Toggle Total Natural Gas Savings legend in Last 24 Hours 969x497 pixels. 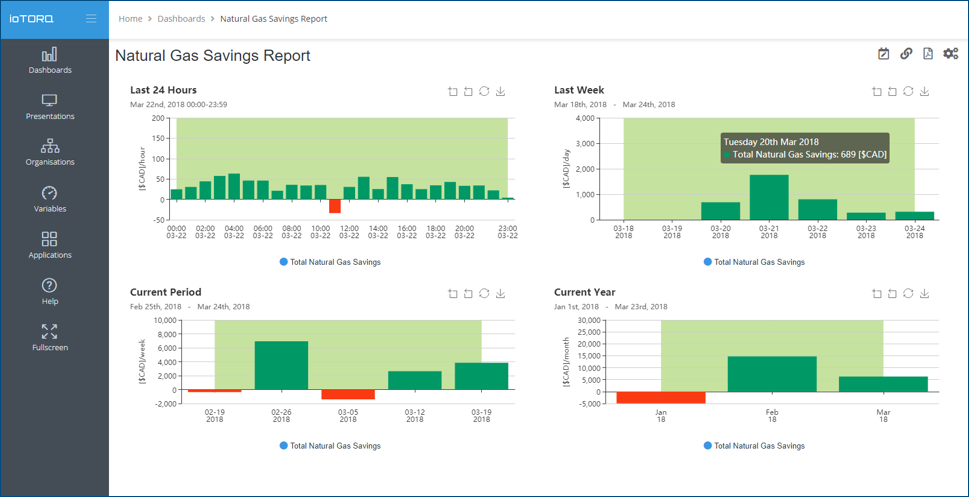(331, 262)
